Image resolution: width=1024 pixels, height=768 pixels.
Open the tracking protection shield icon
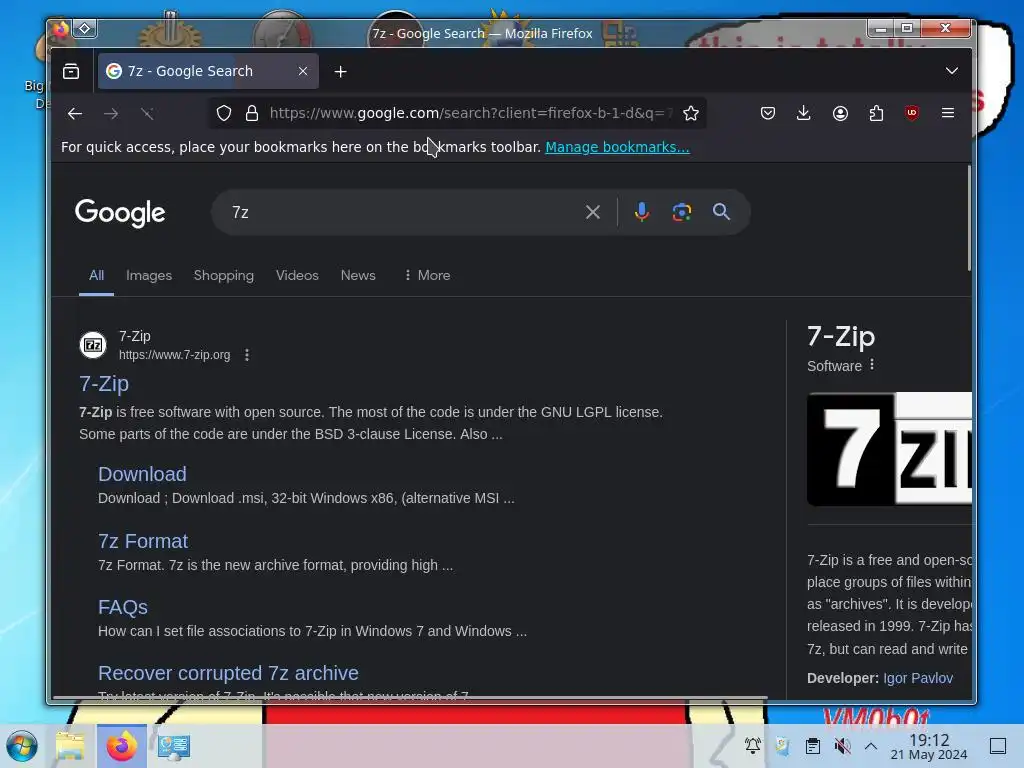(224, 114)
